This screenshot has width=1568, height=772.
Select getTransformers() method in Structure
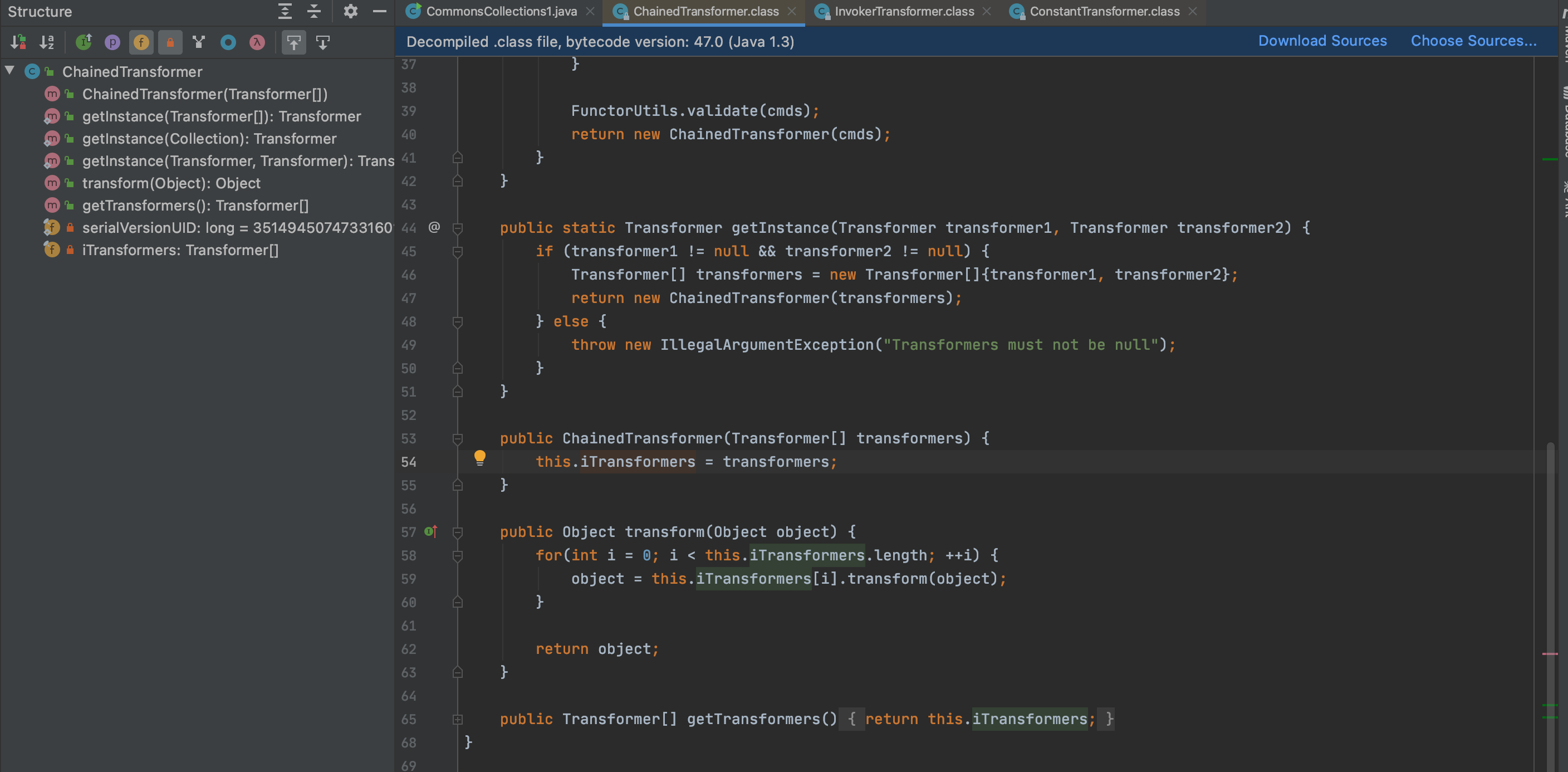pyautogui.click(x=195, y=206)
